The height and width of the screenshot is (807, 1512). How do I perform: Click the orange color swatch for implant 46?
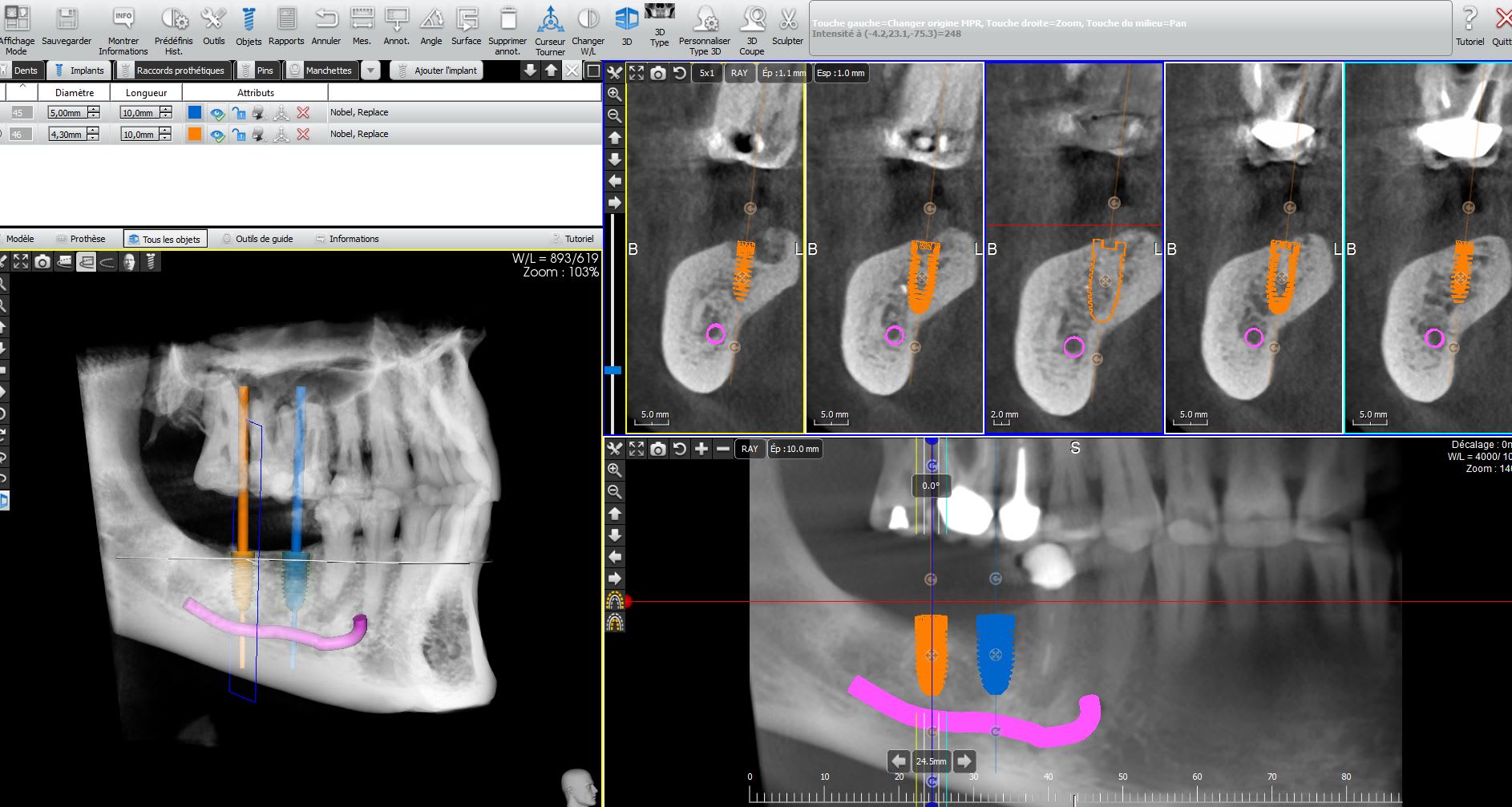[x=195, y=135]
